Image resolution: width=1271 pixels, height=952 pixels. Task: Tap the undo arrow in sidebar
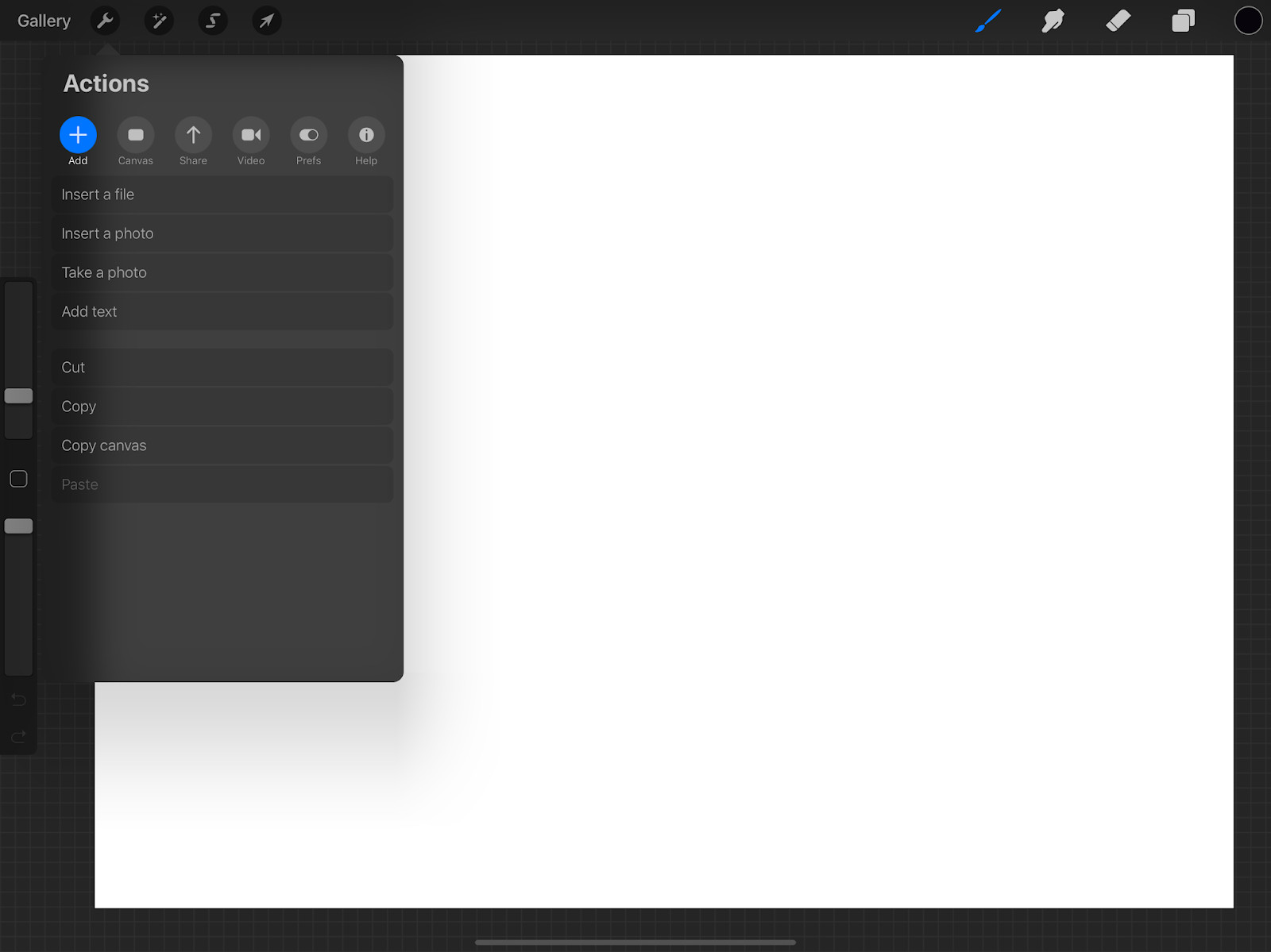point(18,700)
